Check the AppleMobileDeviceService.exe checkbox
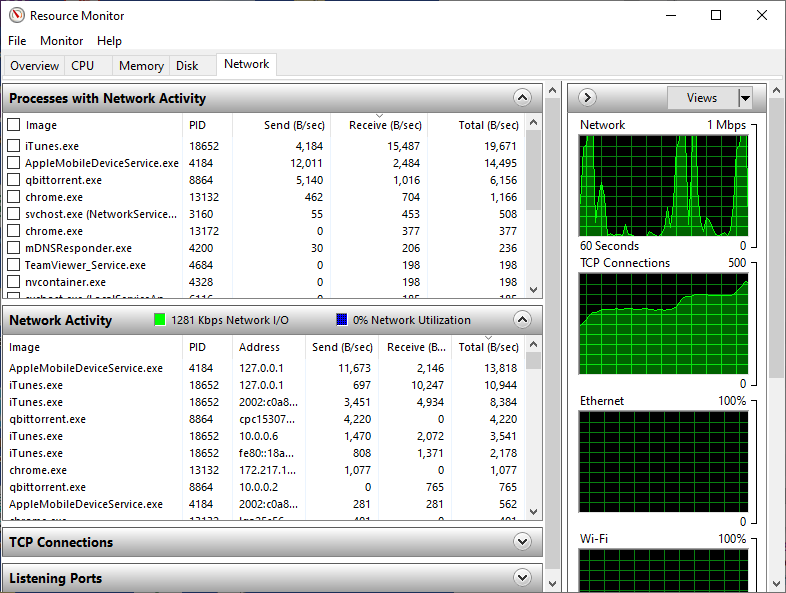This screenshot has height=593, width=786. [14, 163]
